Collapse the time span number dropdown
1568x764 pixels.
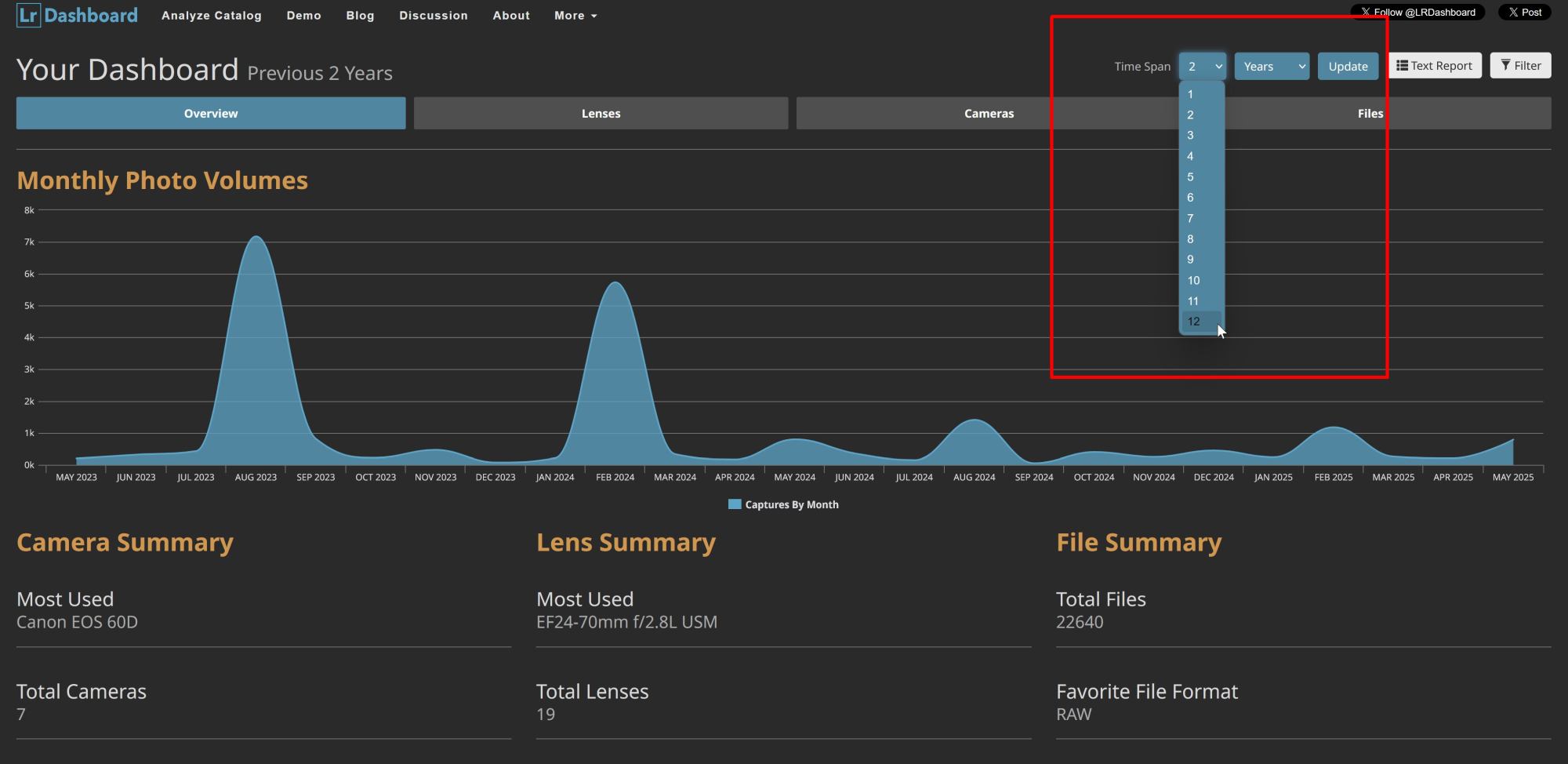tap(1202, 67)
